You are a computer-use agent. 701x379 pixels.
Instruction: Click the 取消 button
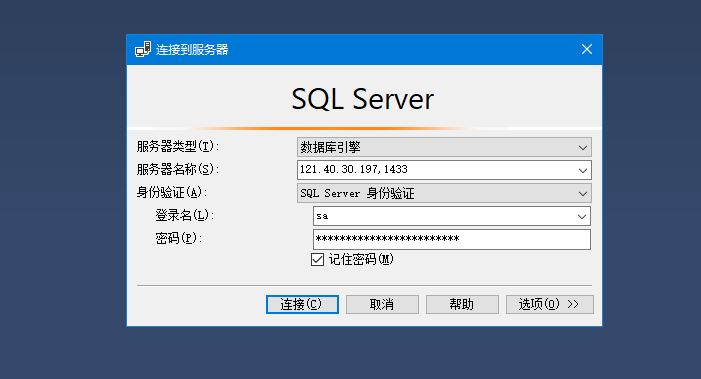(x=382, y=304)
